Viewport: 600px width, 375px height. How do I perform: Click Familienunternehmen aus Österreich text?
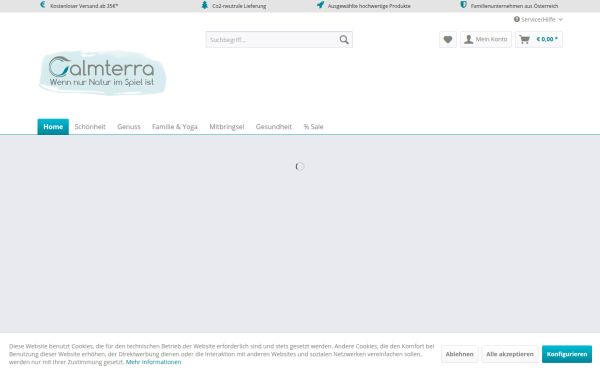pos(514,6)
